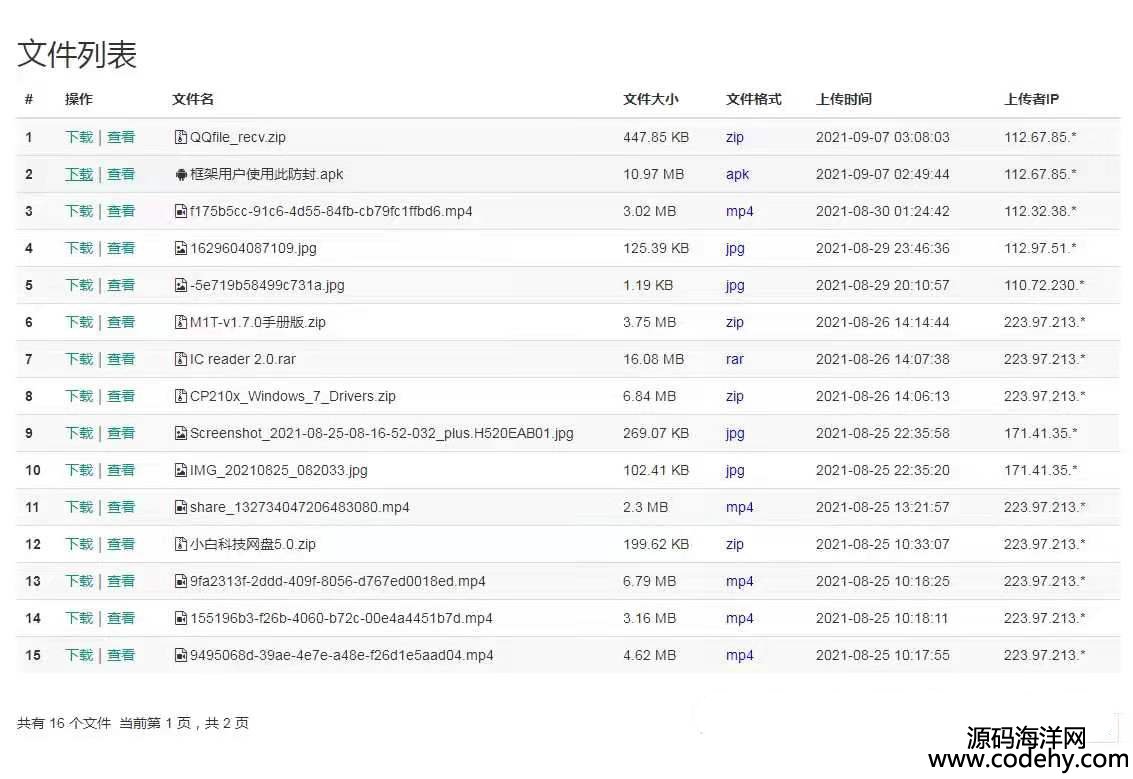This screenshot has height=779, width=1133.
Task: Click the zip format link in row 1
Action: 734,137
